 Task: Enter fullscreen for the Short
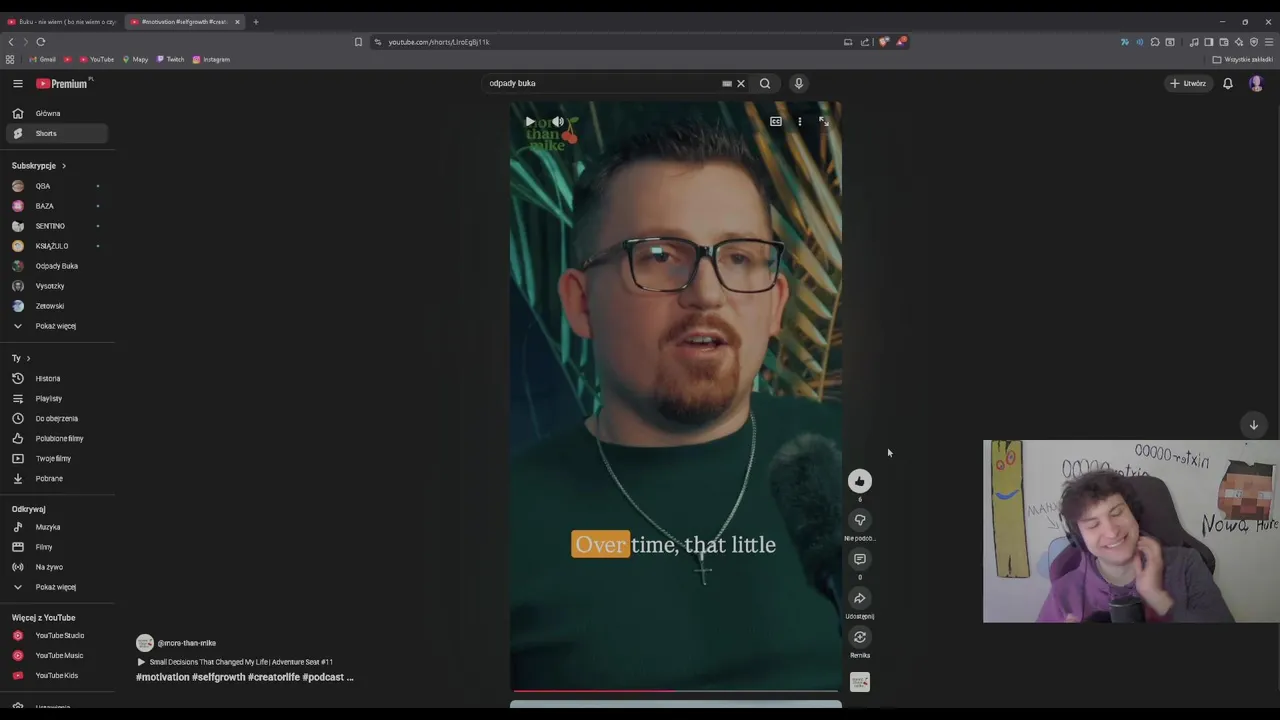point(824,122)
